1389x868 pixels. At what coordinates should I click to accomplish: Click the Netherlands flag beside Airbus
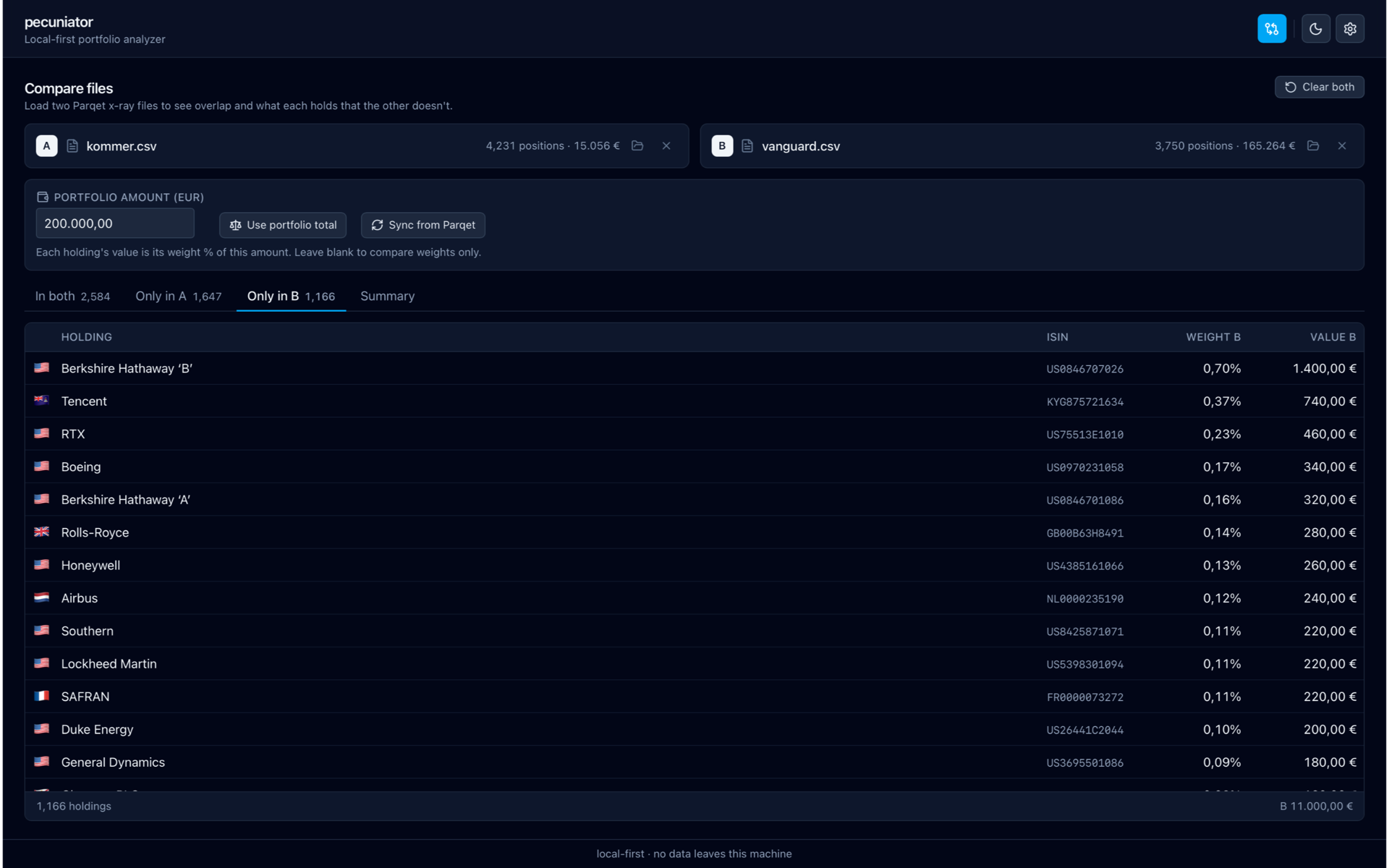pos(42,598)
